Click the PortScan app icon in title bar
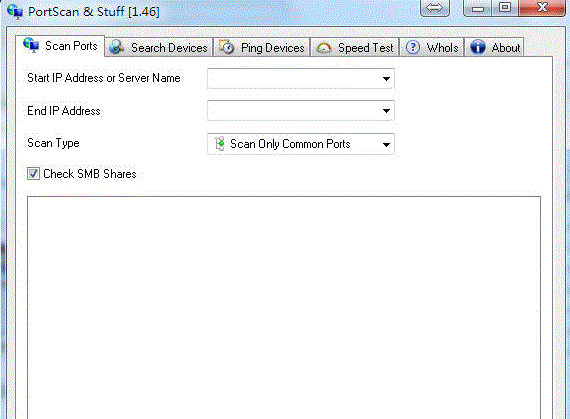The image size is (570, 419). (15, 11)
